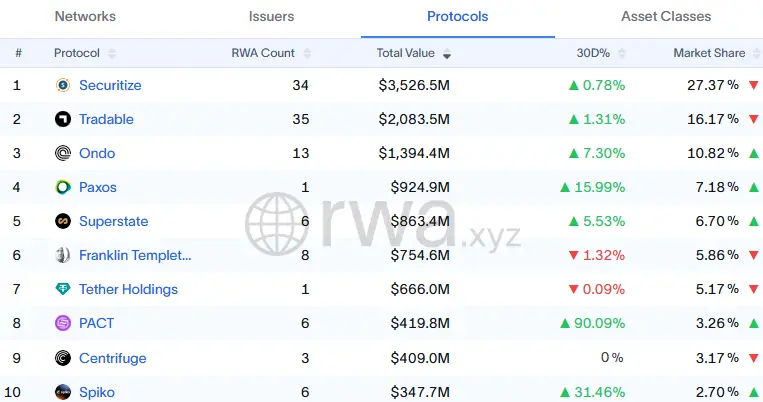Click Ondo's RWA count of 13
The image size is (763, 402).
301,153
